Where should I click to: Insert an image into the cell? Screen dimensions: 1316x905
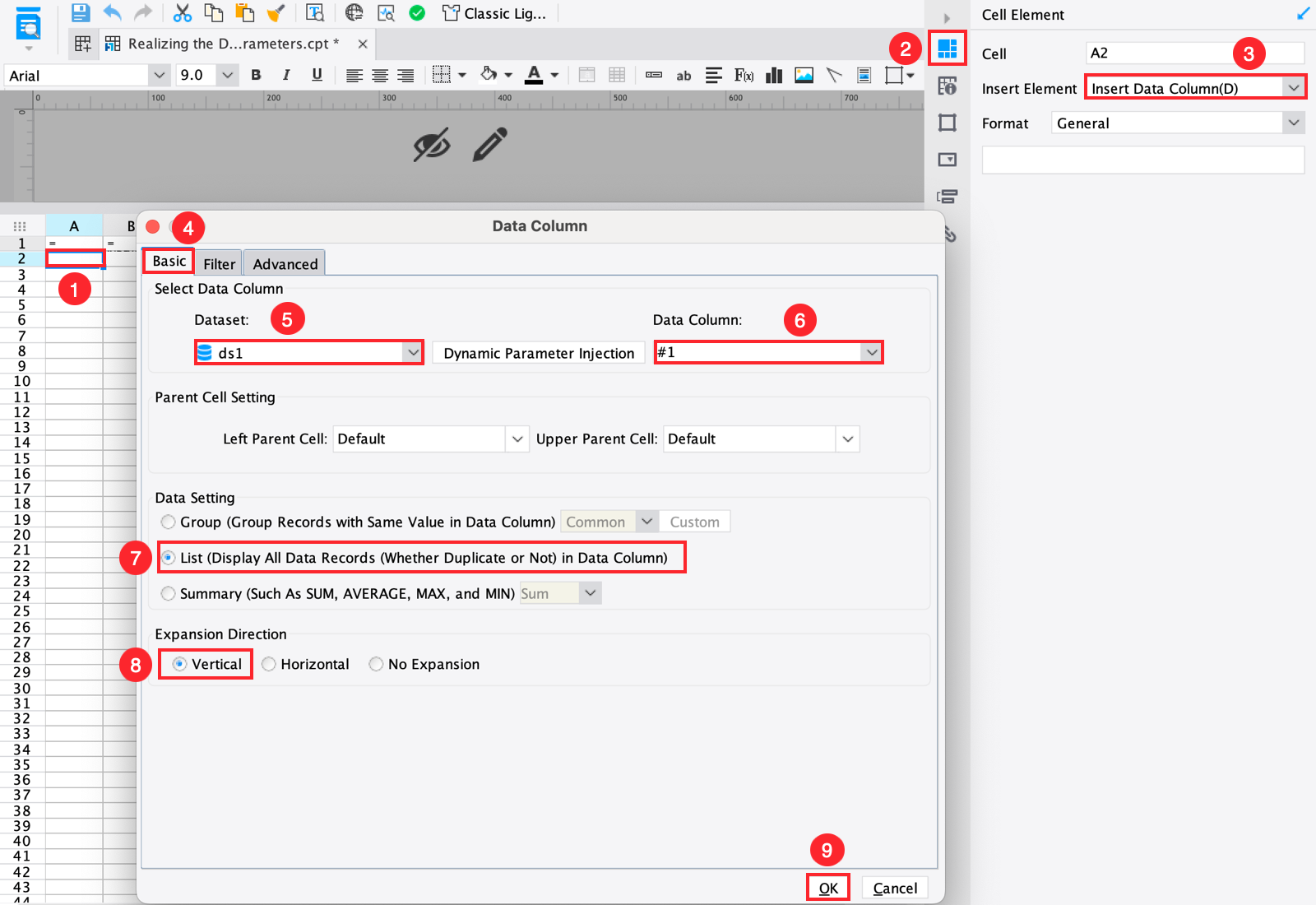pos(804,75)
